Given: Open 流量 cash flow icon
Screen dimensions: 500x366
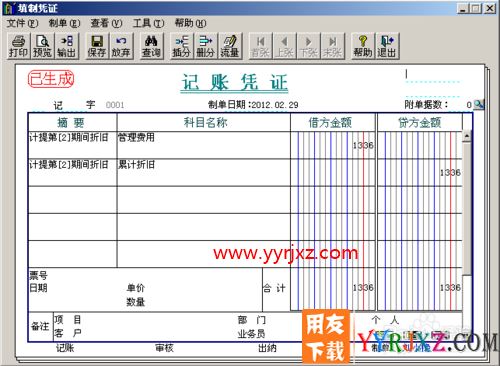Looking at the screenshot, I should point(230,46).
